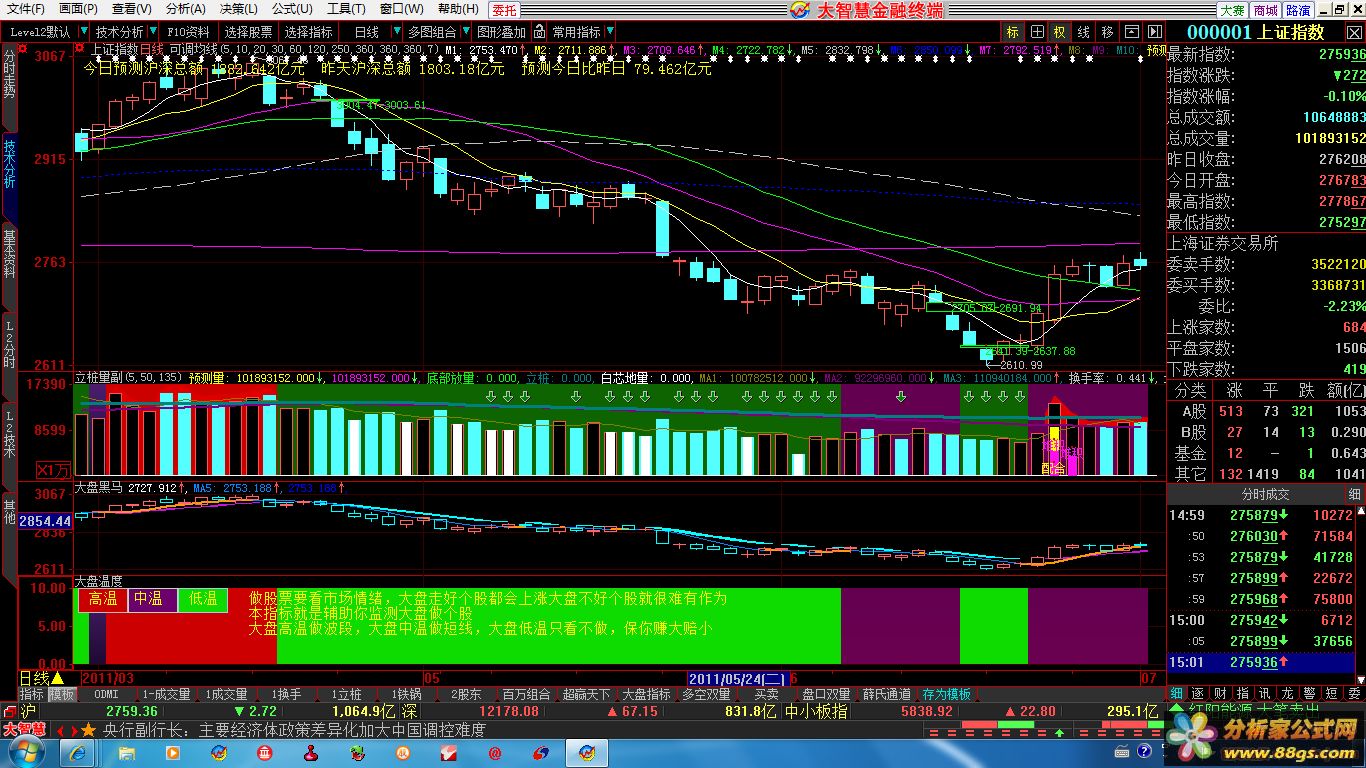The image size is (1366, 768).
Task: Select the 1-成交量 indicator tab
Action: (x=166, y=694)
